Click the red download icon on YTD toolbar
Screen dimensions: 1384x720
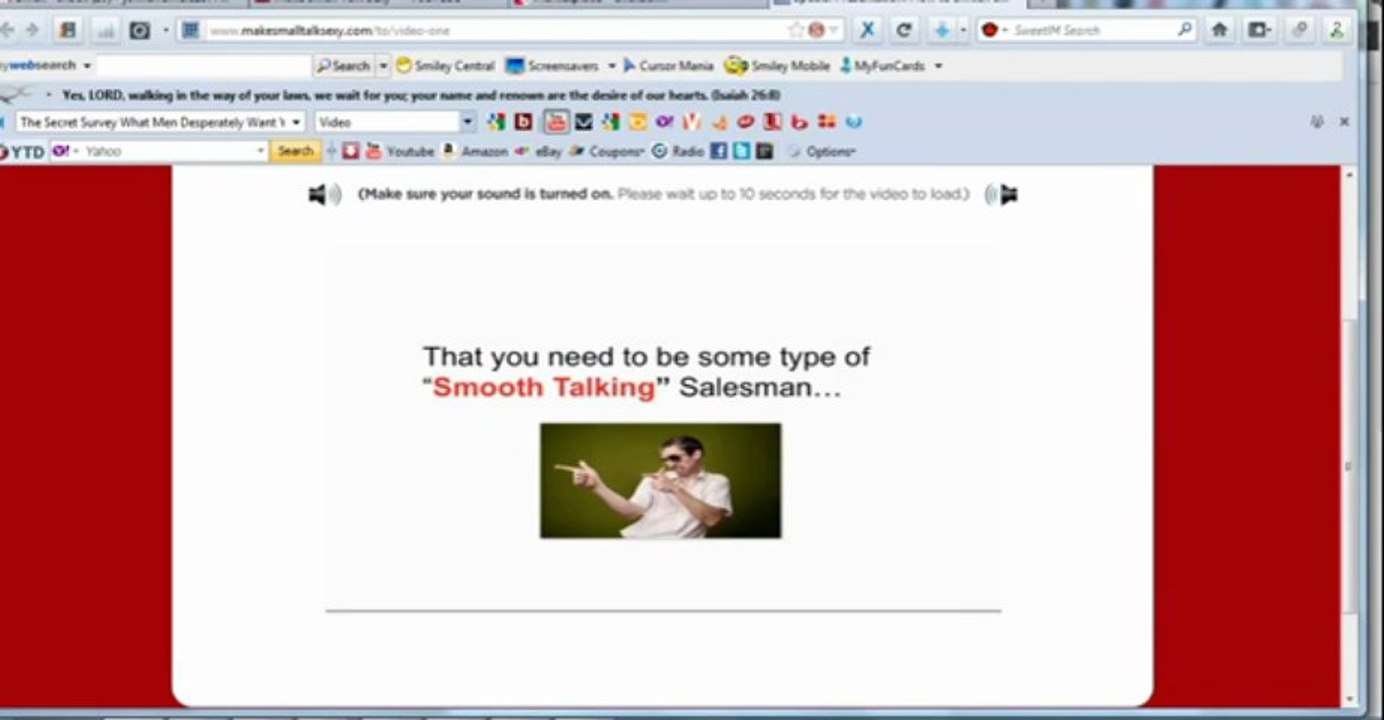pos(350,151)
